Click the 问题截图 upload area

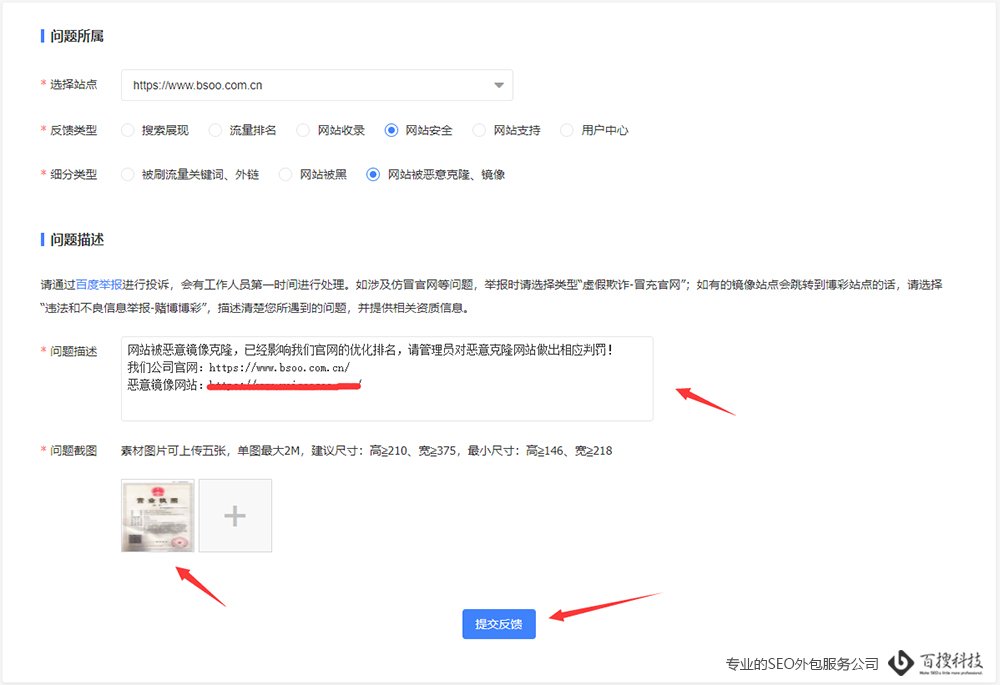[195, 515]
